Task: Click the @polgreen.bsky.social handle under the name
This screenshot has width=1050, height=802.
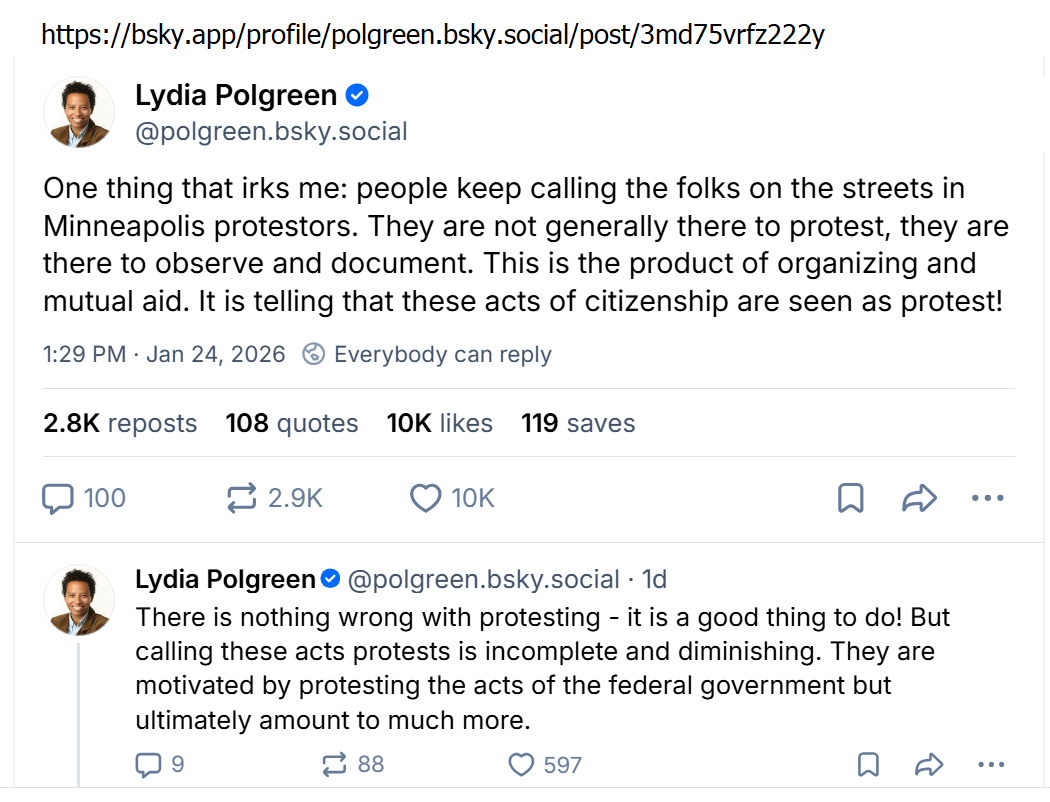Action: click(271, 132)
